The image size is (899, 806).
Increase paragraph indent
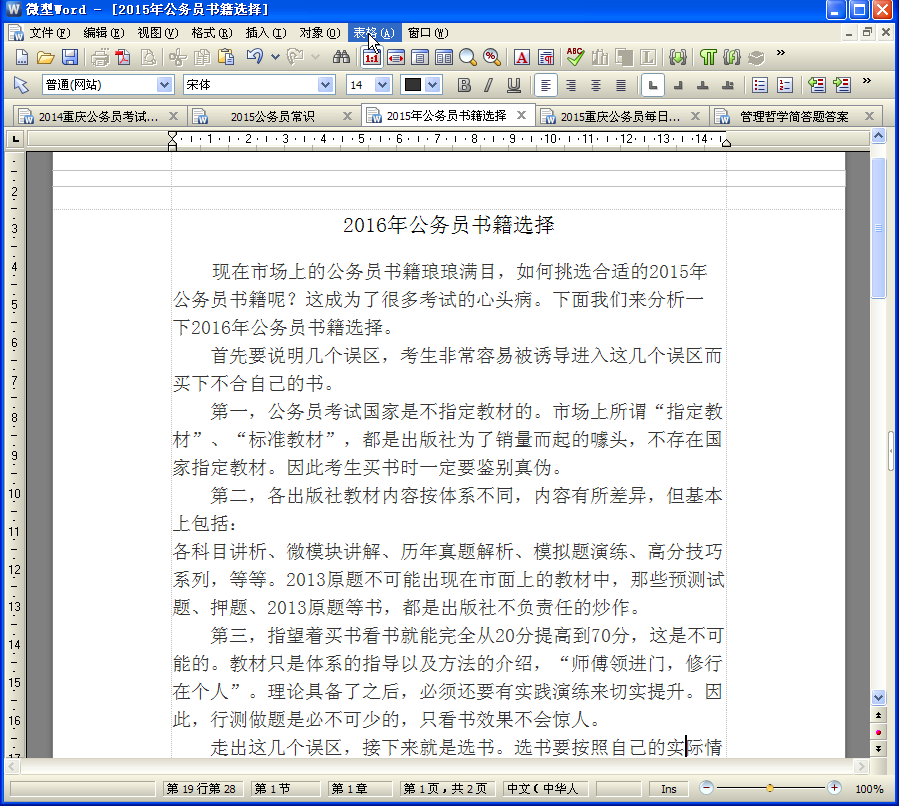point(842,85)
